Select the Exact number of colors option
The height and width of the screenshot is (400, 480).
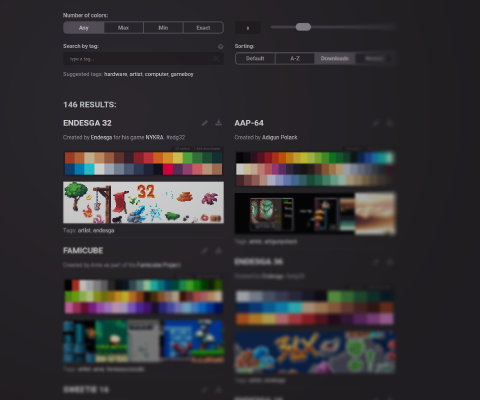(203, 28)
